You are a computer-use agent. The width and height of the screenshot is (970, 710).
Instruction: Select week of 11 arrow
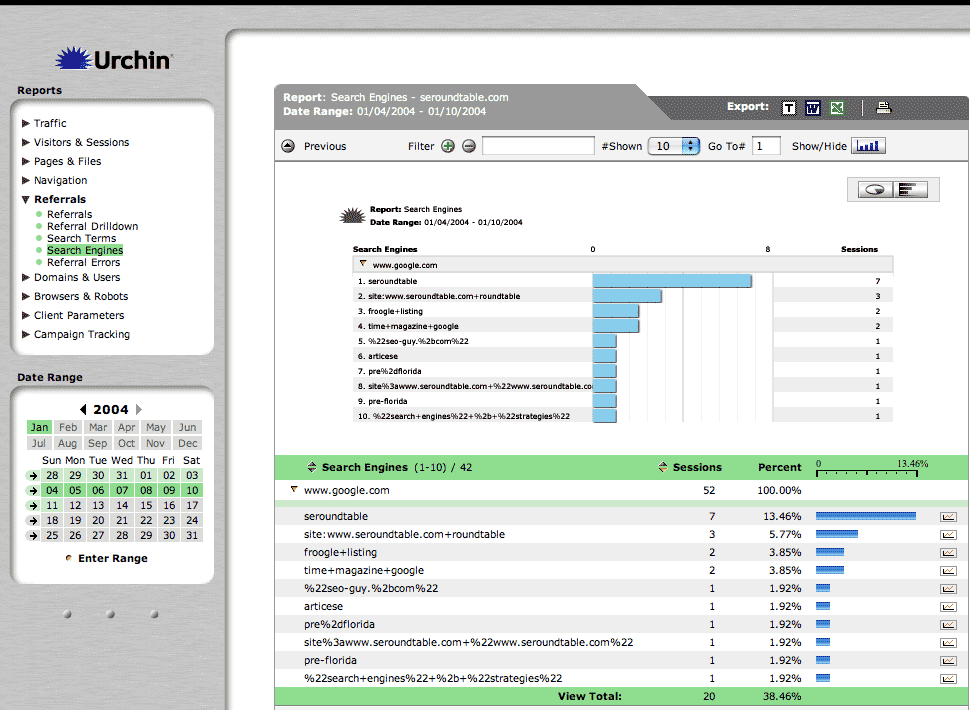coord(33,506)
